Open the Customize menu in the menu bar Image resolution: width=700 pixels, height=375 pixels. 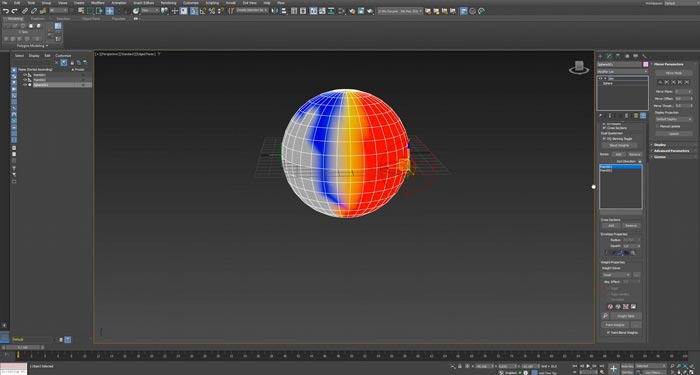(x=191, y=3)
